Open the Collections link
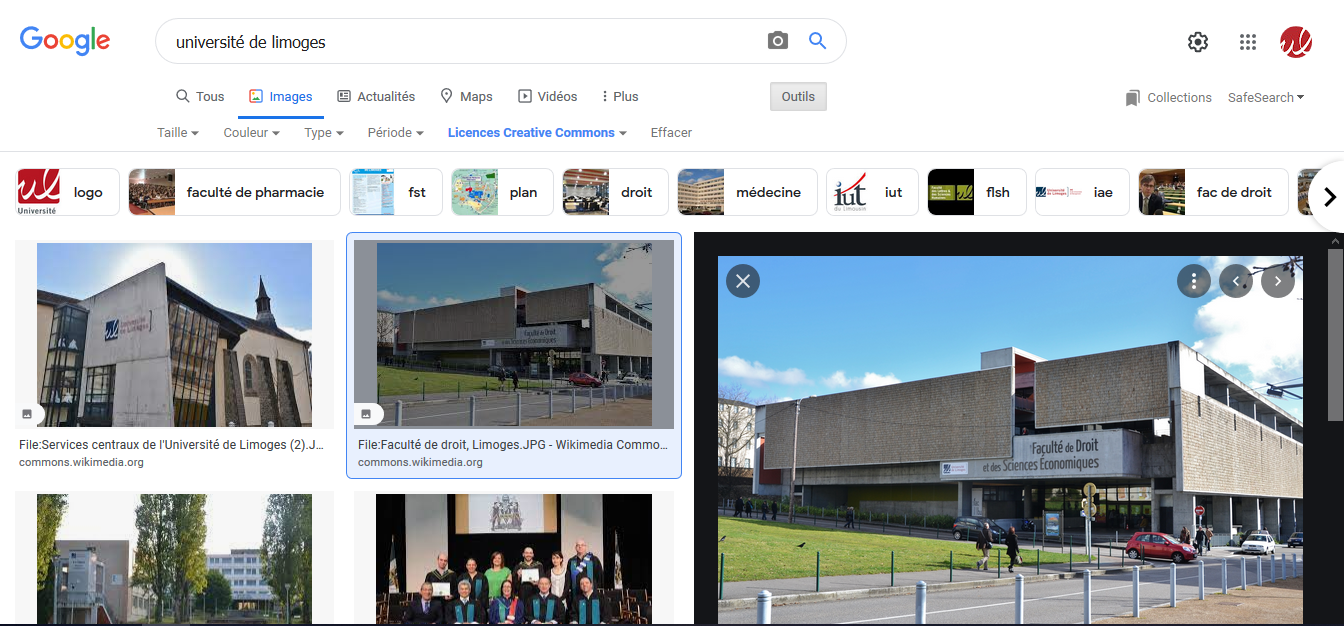The image size is (1344, 626). coord(1168,98)
